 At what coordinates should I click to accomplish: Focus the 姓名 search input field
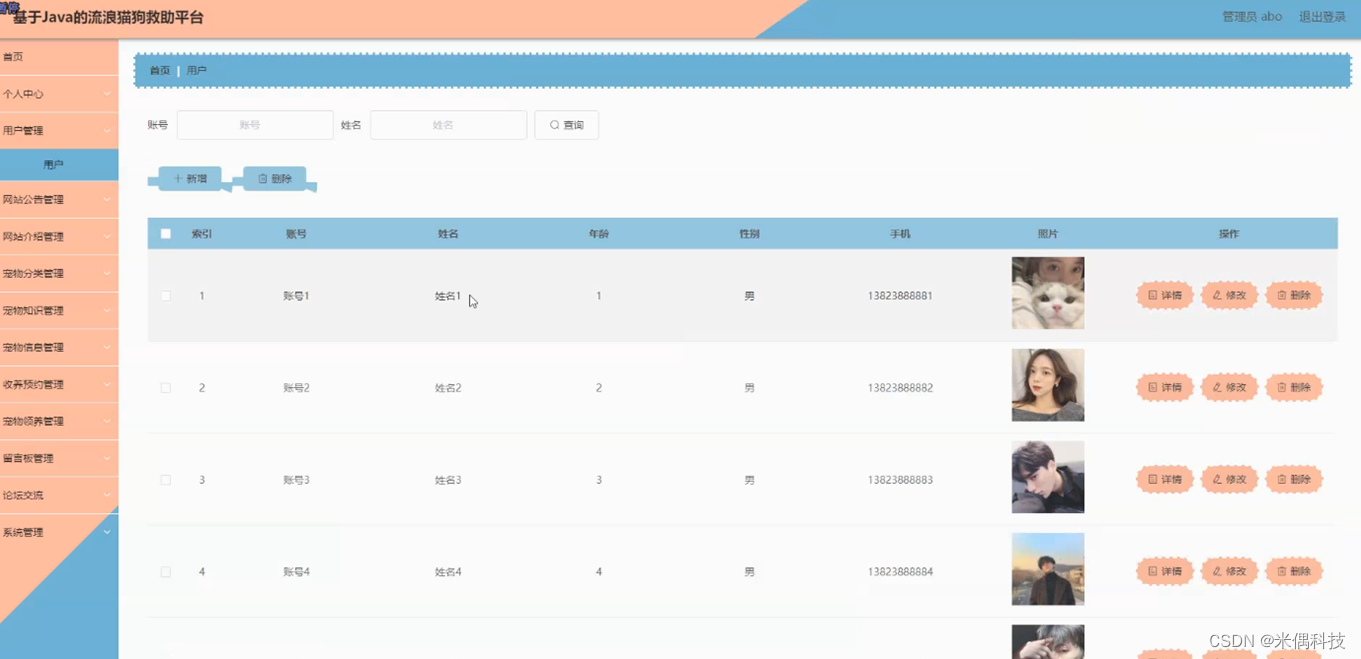coord(448,125)
